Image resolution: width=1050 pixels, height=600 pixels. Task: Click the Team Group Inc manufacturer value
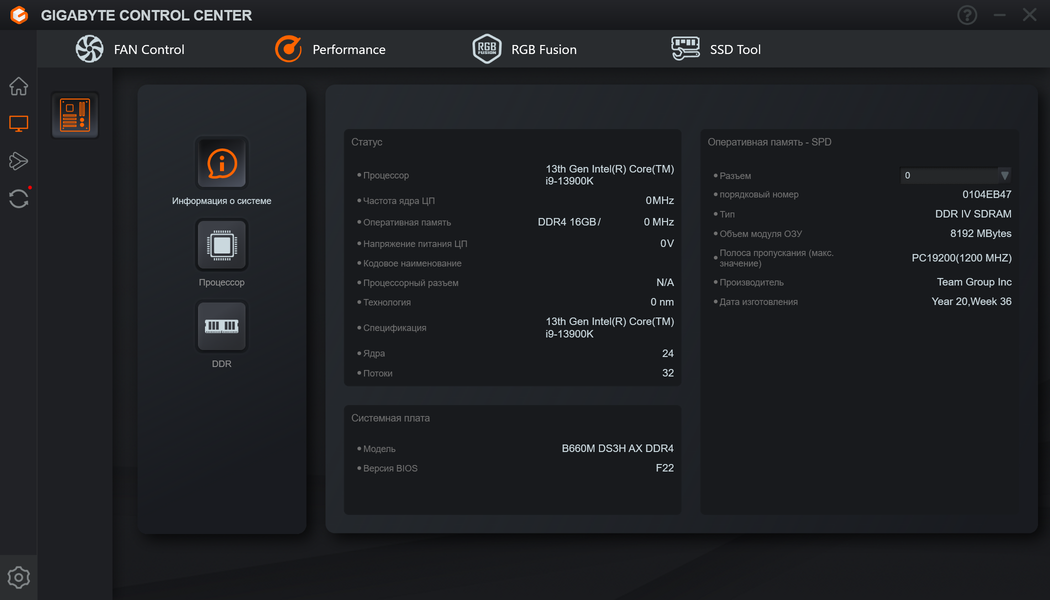click(x=974, y=282)
